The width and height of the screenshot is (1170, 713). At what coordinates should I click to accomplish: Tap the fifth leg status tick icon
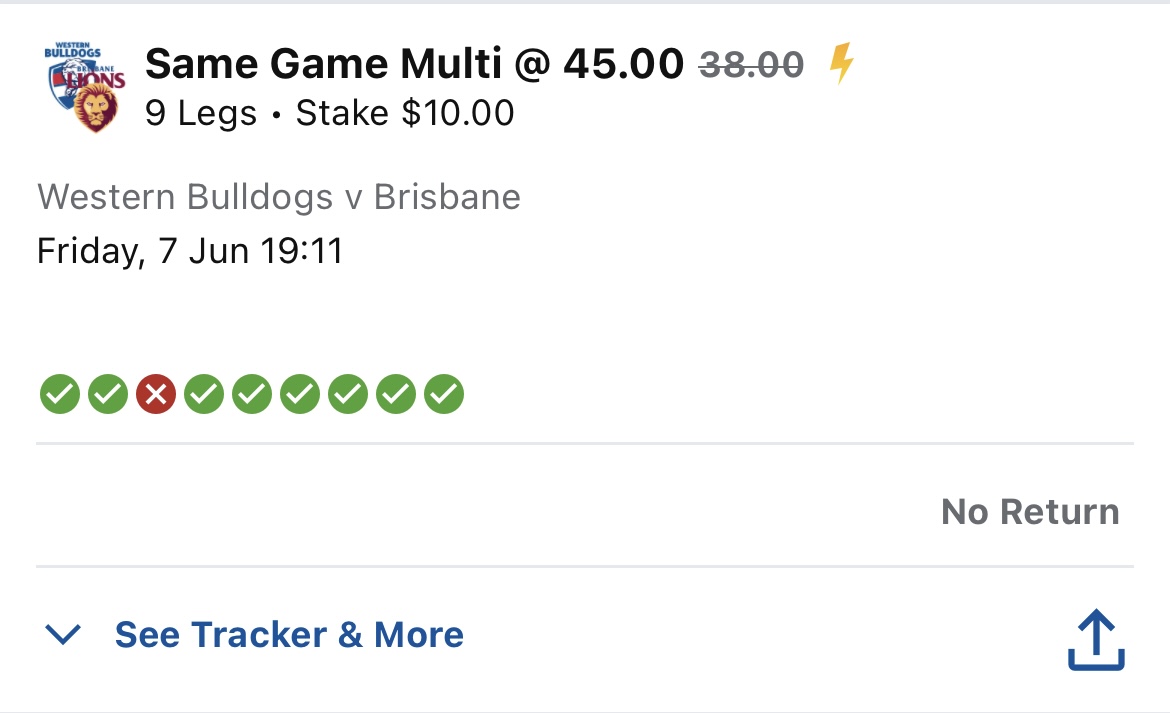coord(252,394)
